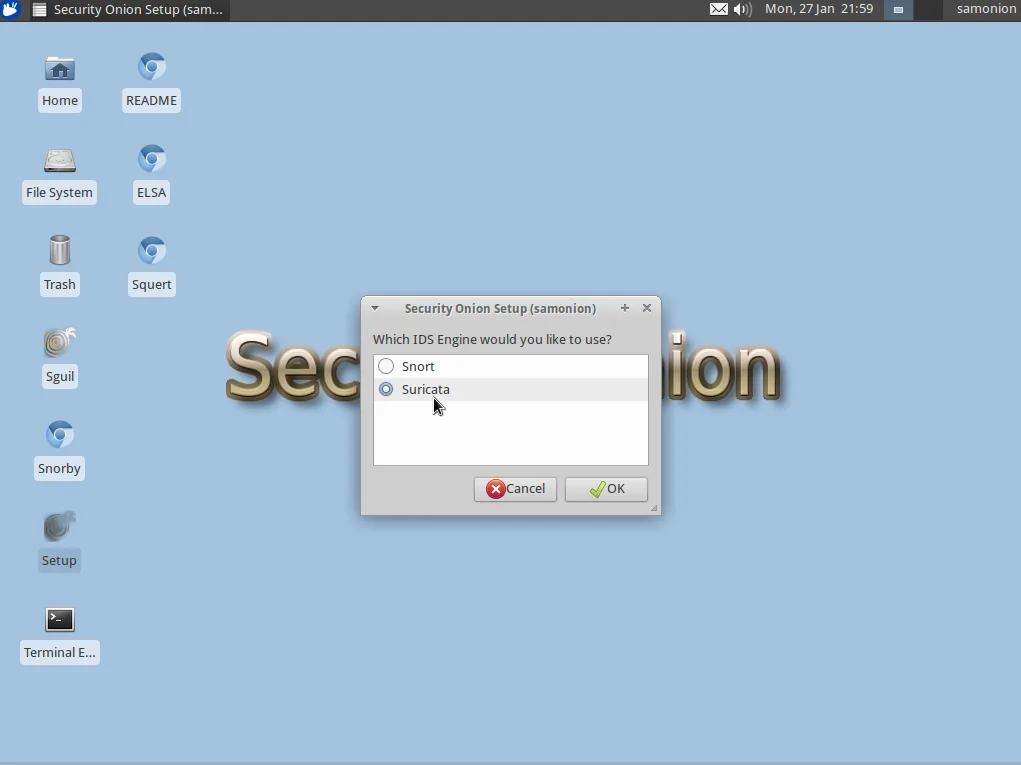Click the dialog resize grip corner
The width and height of the screenshot is (1021, 765).
(654, 508)
